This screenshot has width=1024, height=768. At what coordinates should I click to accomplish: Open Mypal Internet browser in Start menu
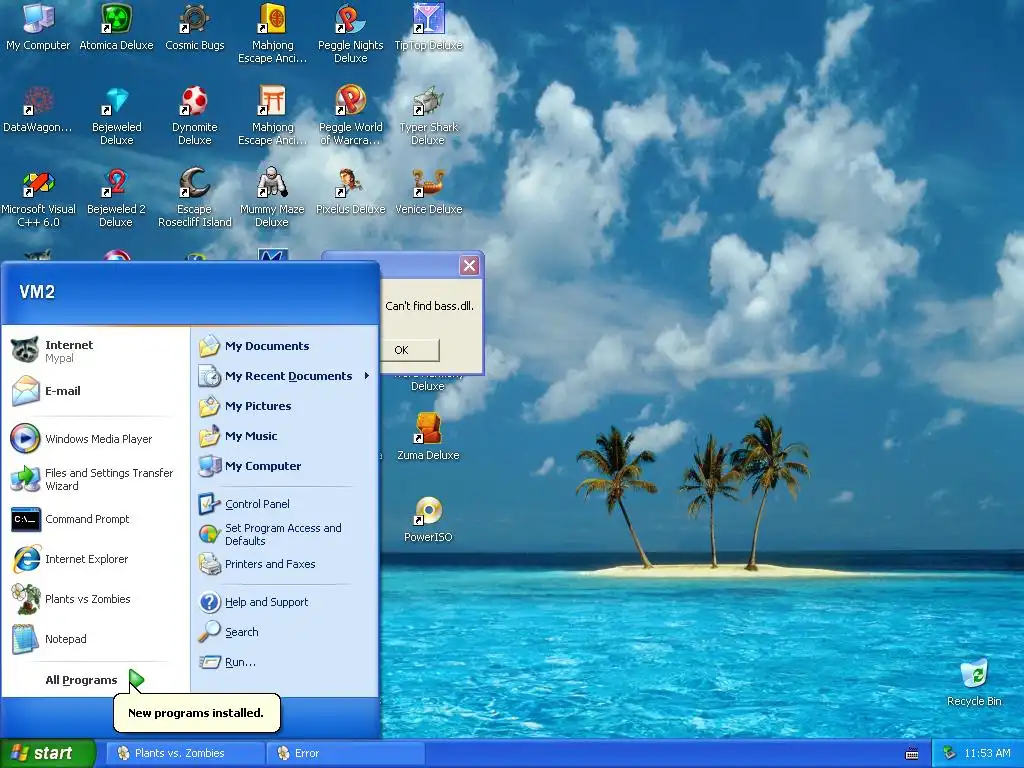tap(96, 351)
